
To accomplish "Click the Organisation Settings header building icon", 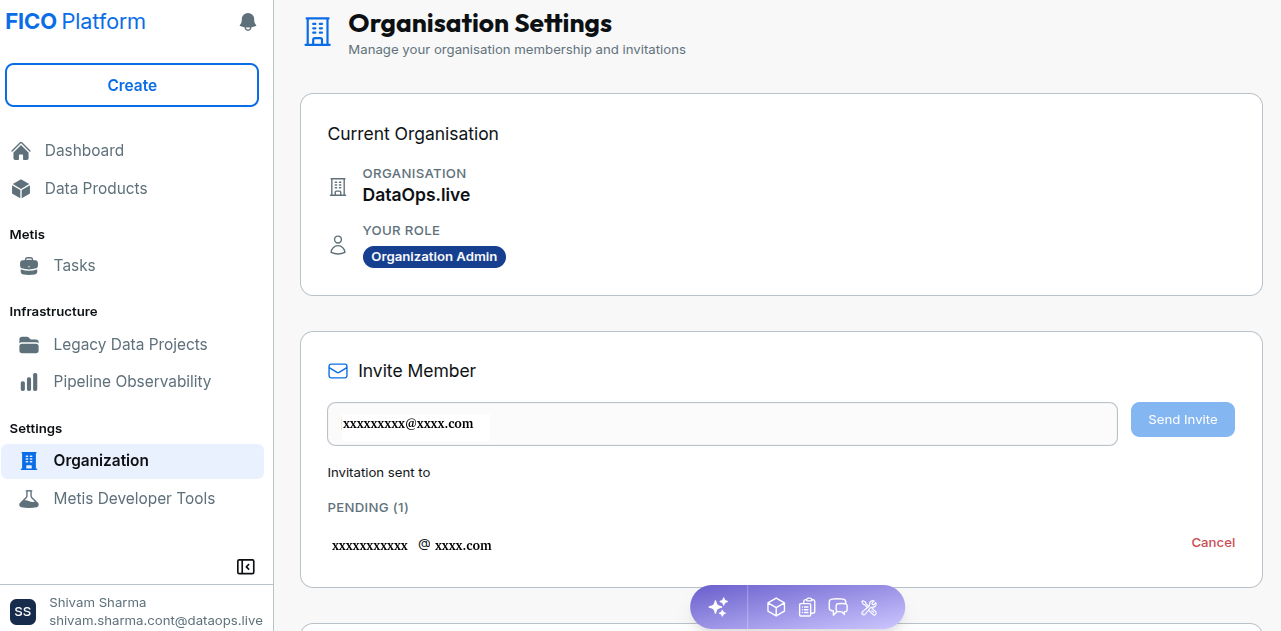I will tap(317, 32).
